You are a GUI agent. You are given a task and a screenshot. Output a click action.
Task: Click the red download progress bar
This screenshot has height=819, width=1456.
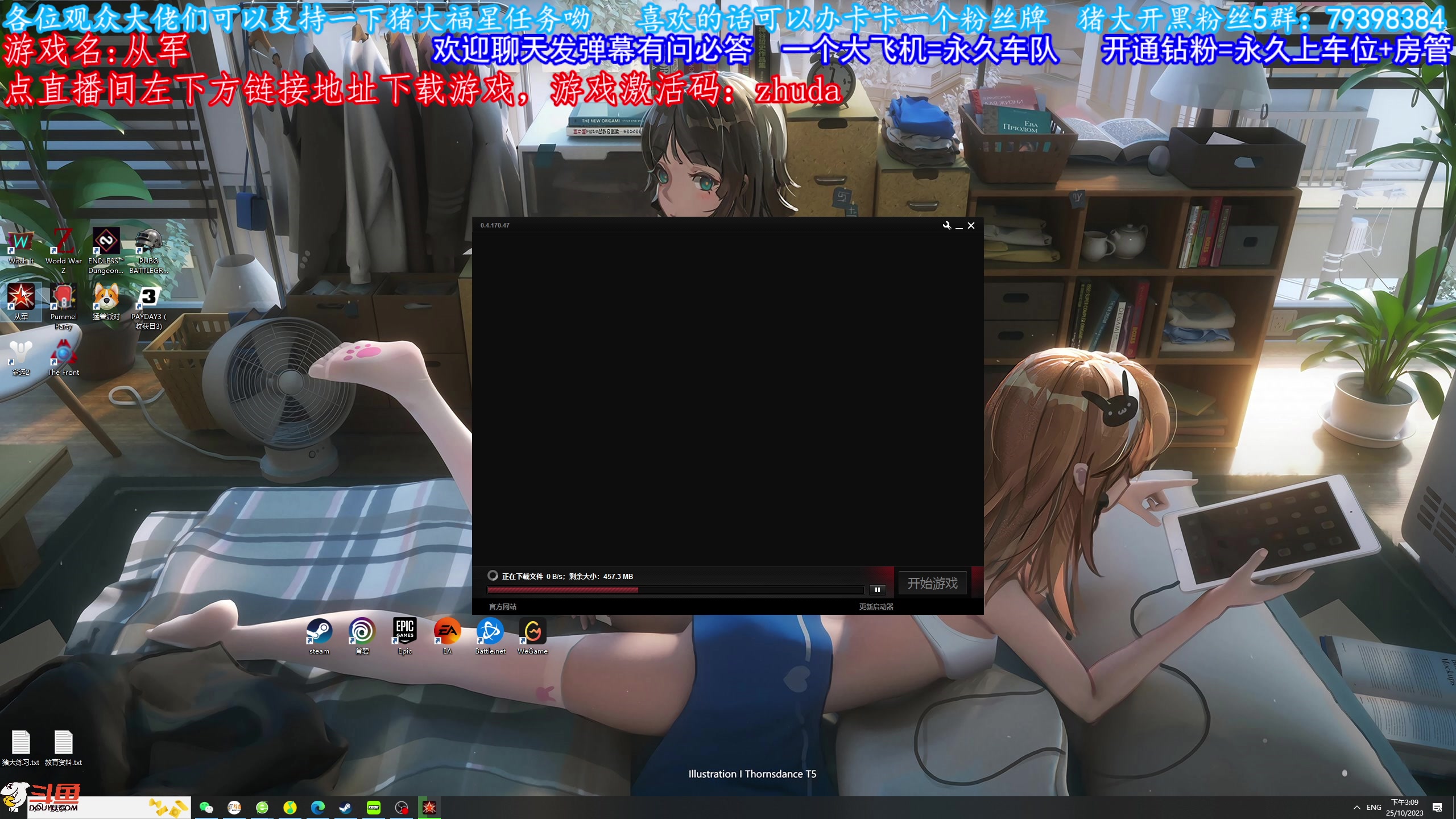coord(675,590)
